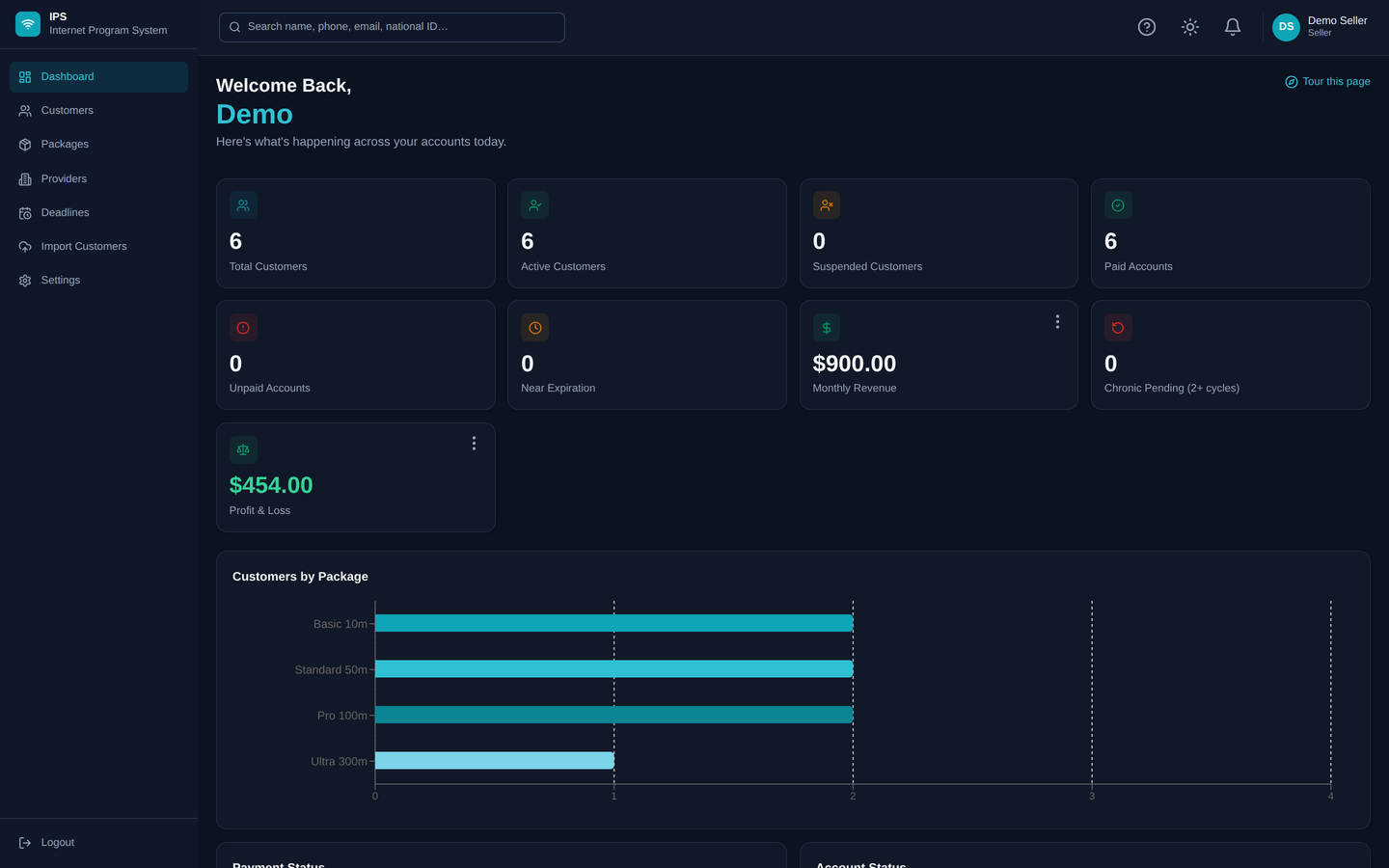Click the Standard 50m bar in chart
Viewport: 1389px width, 868px height.
click(613, 669)
